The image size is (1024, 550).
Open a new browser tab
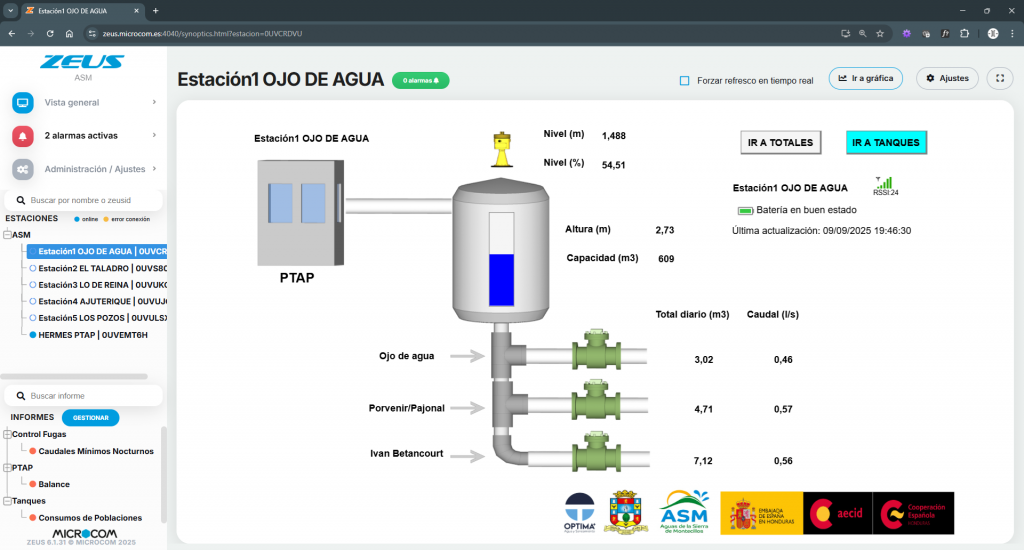pos(155,10)
